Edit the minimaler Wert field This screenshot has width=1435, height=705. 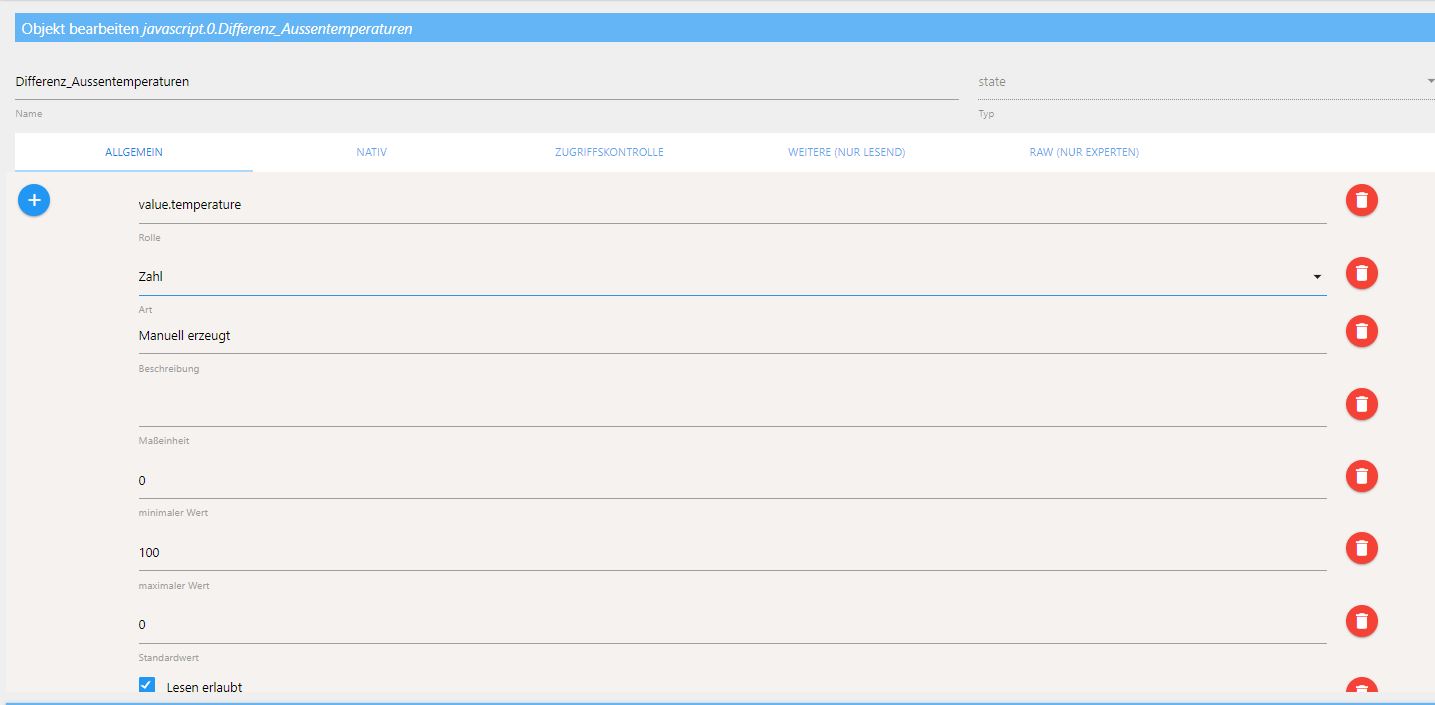732,480
